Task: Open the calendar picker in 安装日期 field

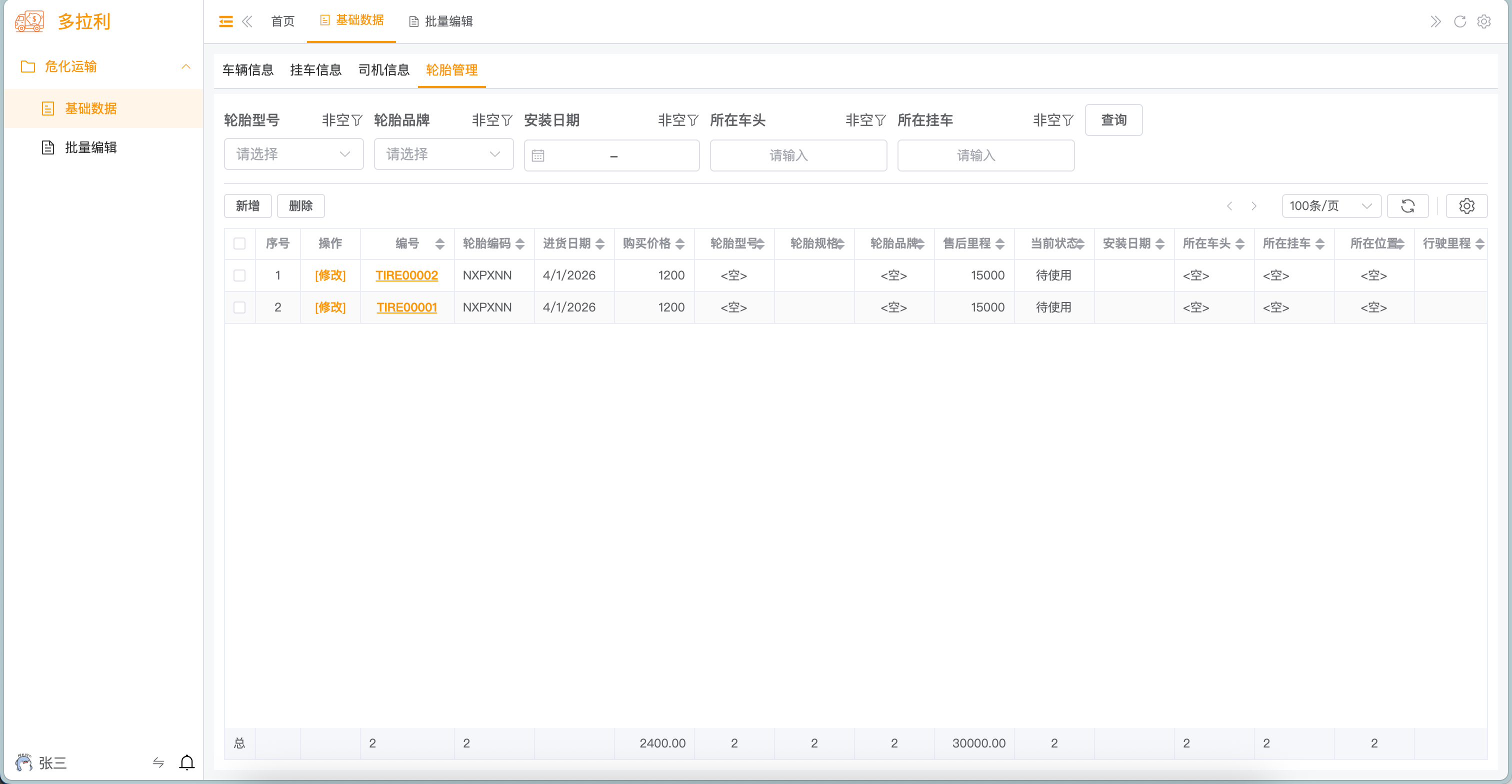Action: [540, 155]
